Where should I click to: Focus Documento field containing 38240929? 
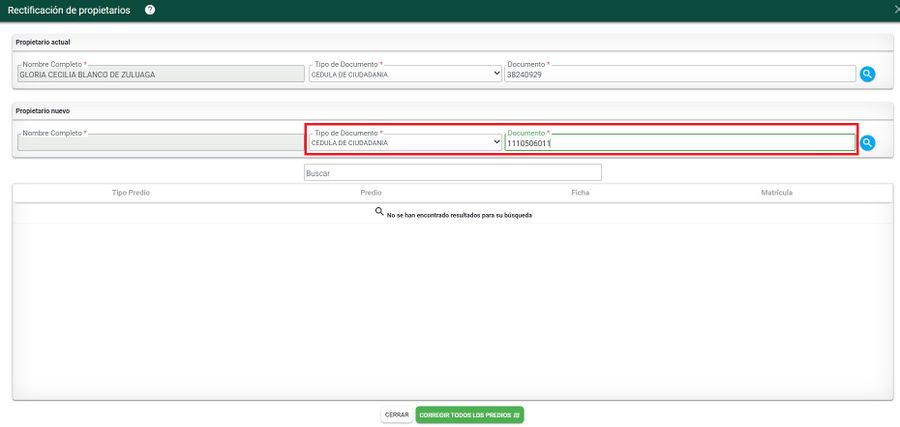680,74
